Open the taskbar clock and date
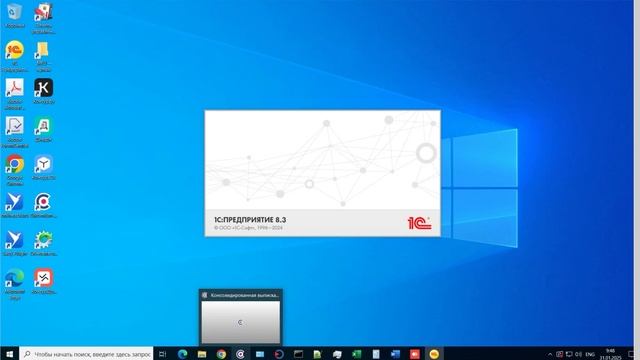 (611, 354)
